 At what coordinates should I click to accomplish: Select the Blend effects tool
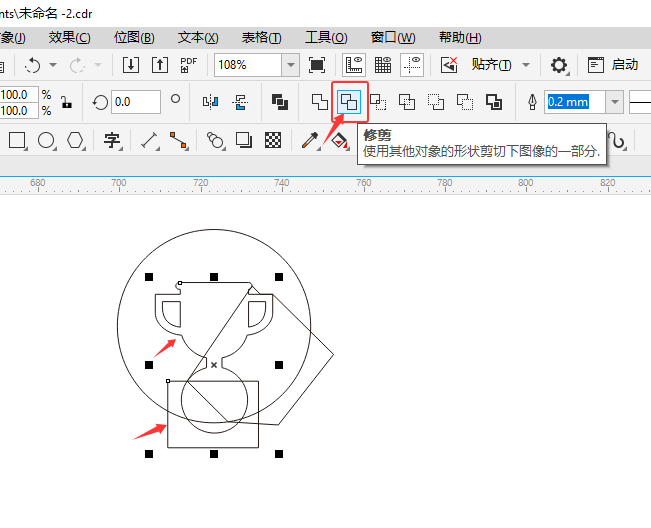(x=215, y=140)
